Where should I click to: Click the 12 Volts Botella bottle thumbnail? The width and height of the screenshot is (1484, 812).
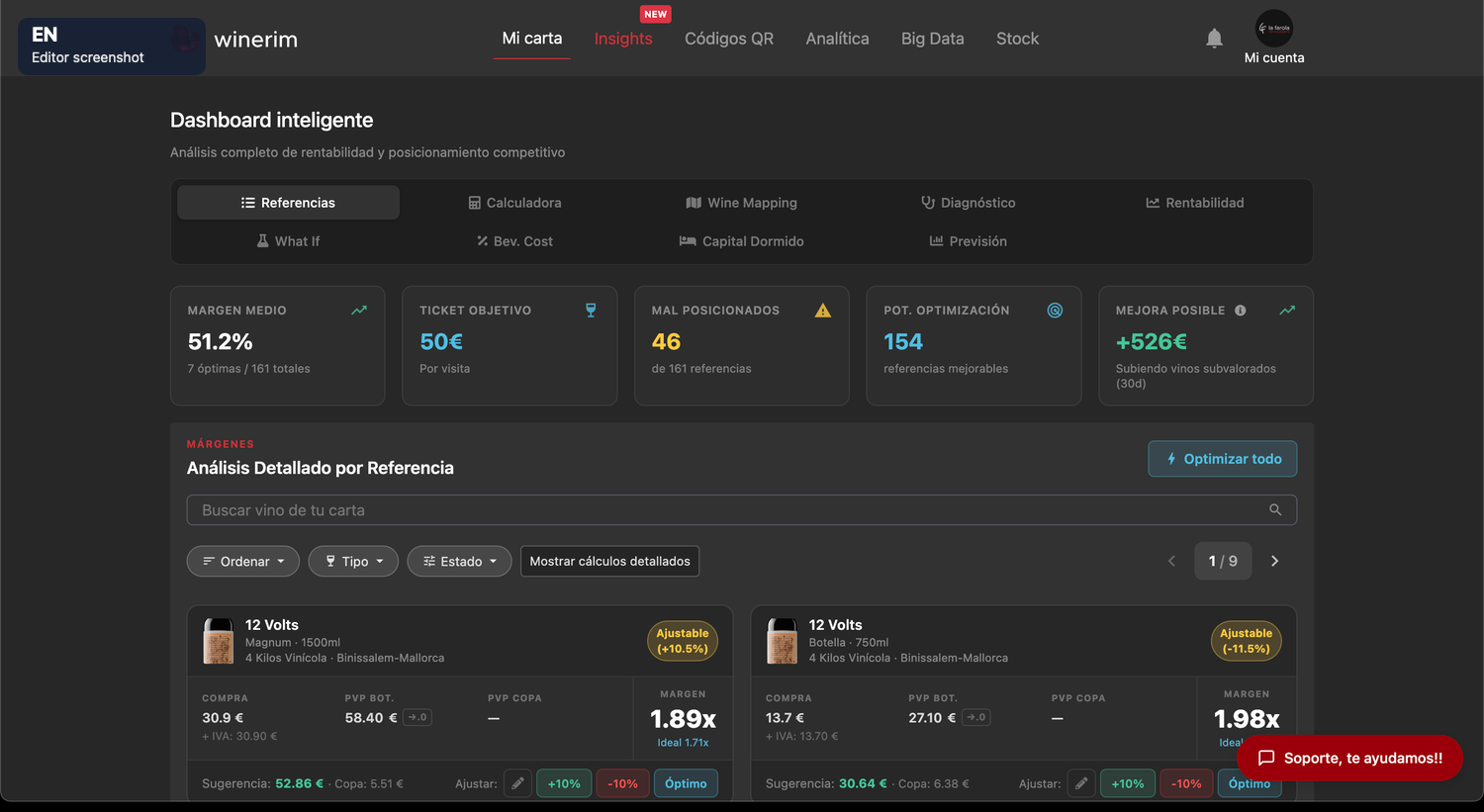(782, 641)
